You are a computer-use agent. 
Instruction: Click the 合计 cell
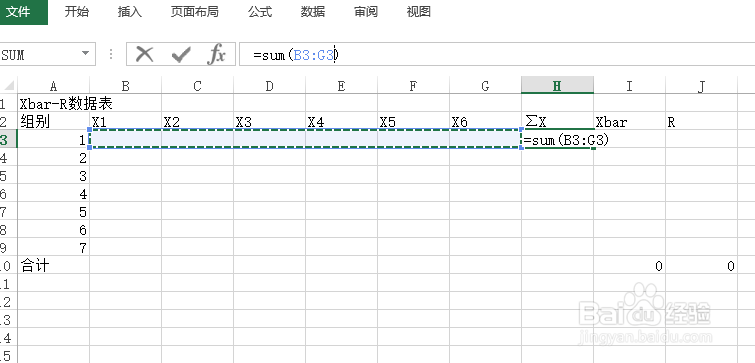(x=53, y=265)
